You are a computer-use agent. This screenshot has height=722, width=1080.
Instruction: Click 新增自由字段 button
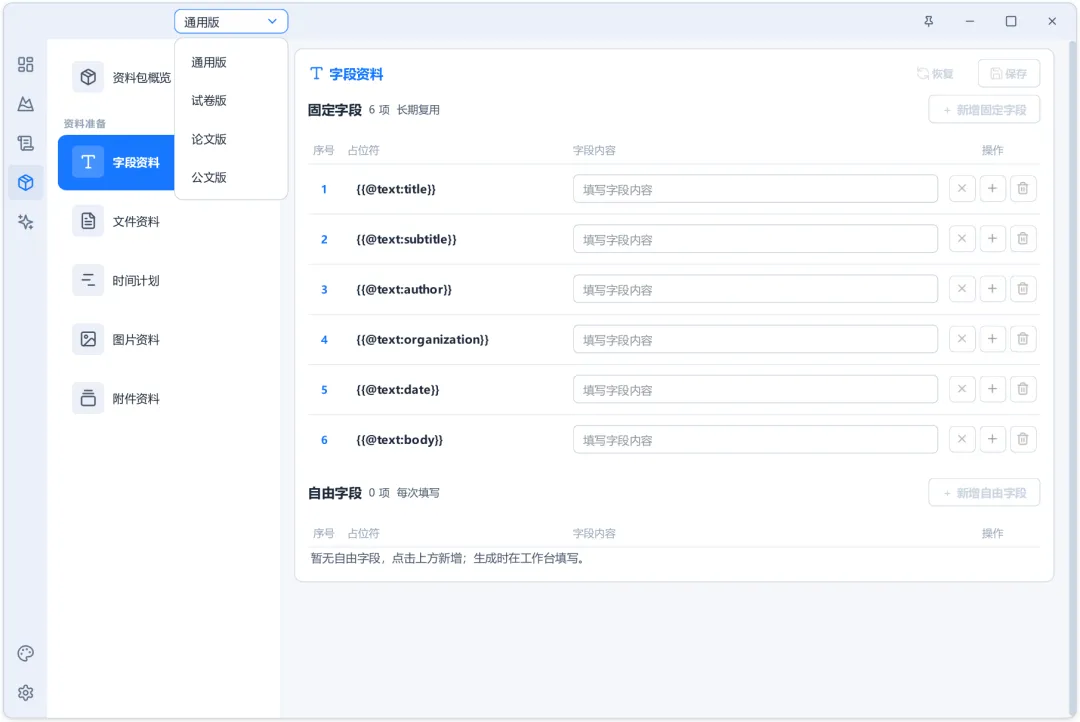tap(984, 493)
